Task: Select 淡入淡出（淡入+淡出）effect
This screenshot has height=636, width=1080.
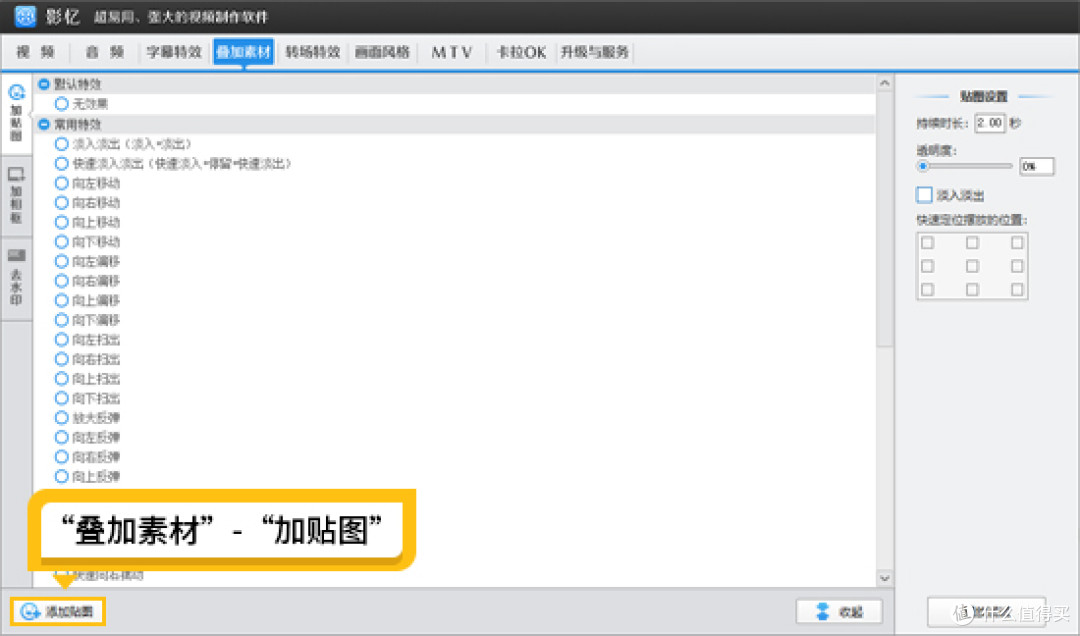Action: click(x=61, y=144)
